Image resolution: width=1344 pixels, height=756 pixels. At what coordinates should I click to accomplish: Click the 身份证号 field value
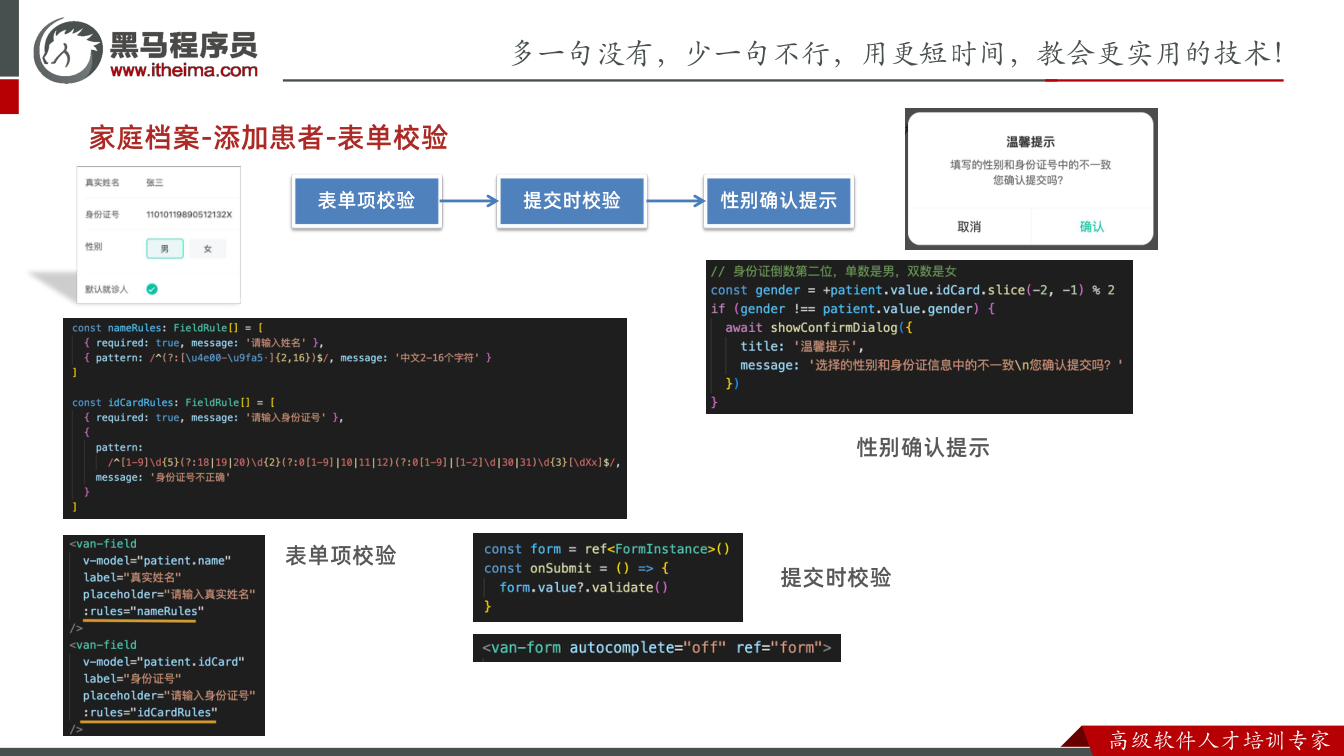(x=189, y=214)
